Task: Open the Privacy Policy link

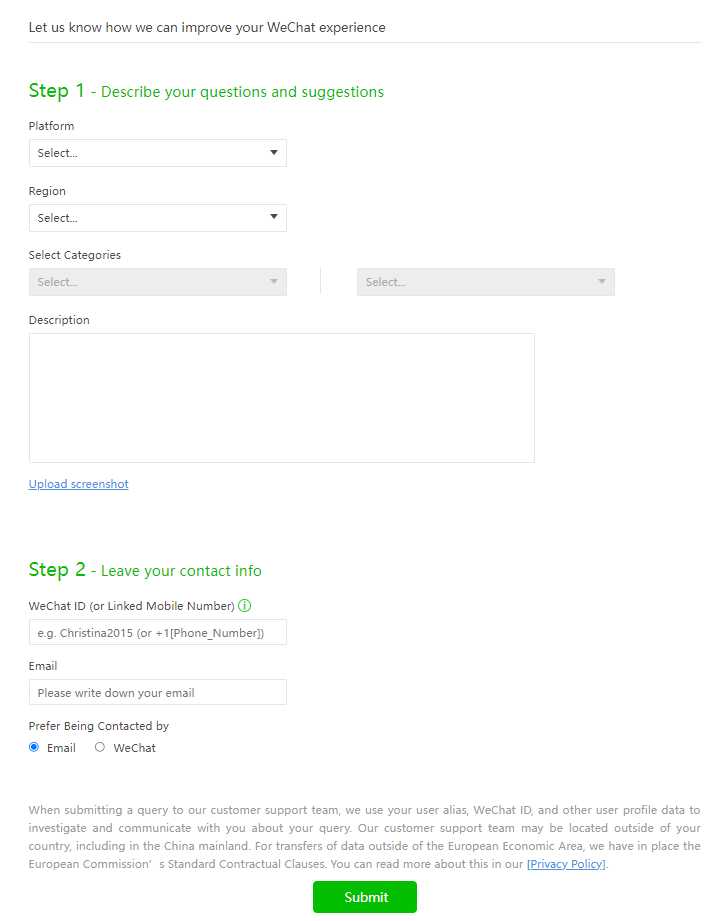Action: [x=566, y=864]
